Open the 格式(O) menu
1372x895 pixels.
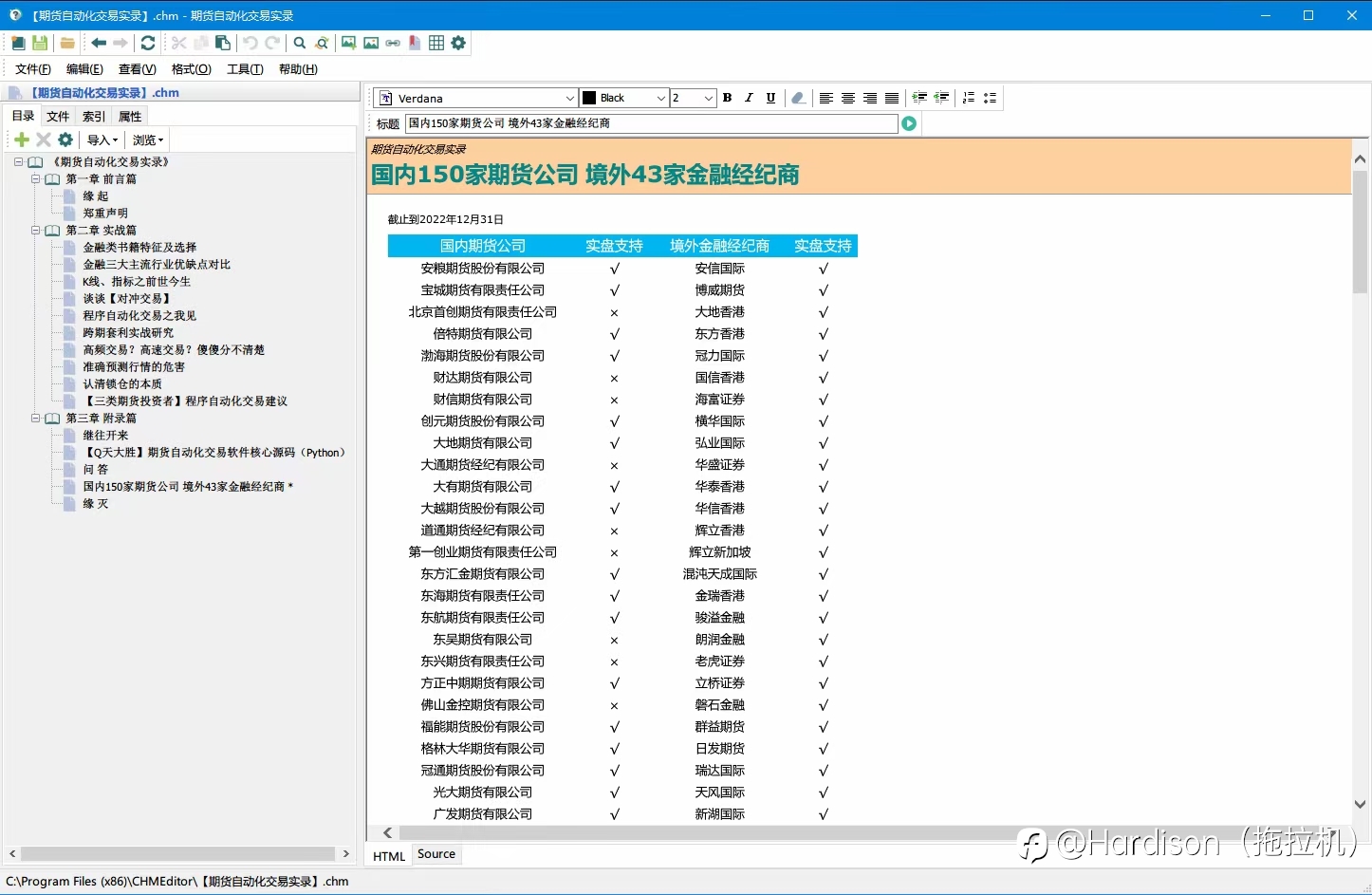point(191,69)
